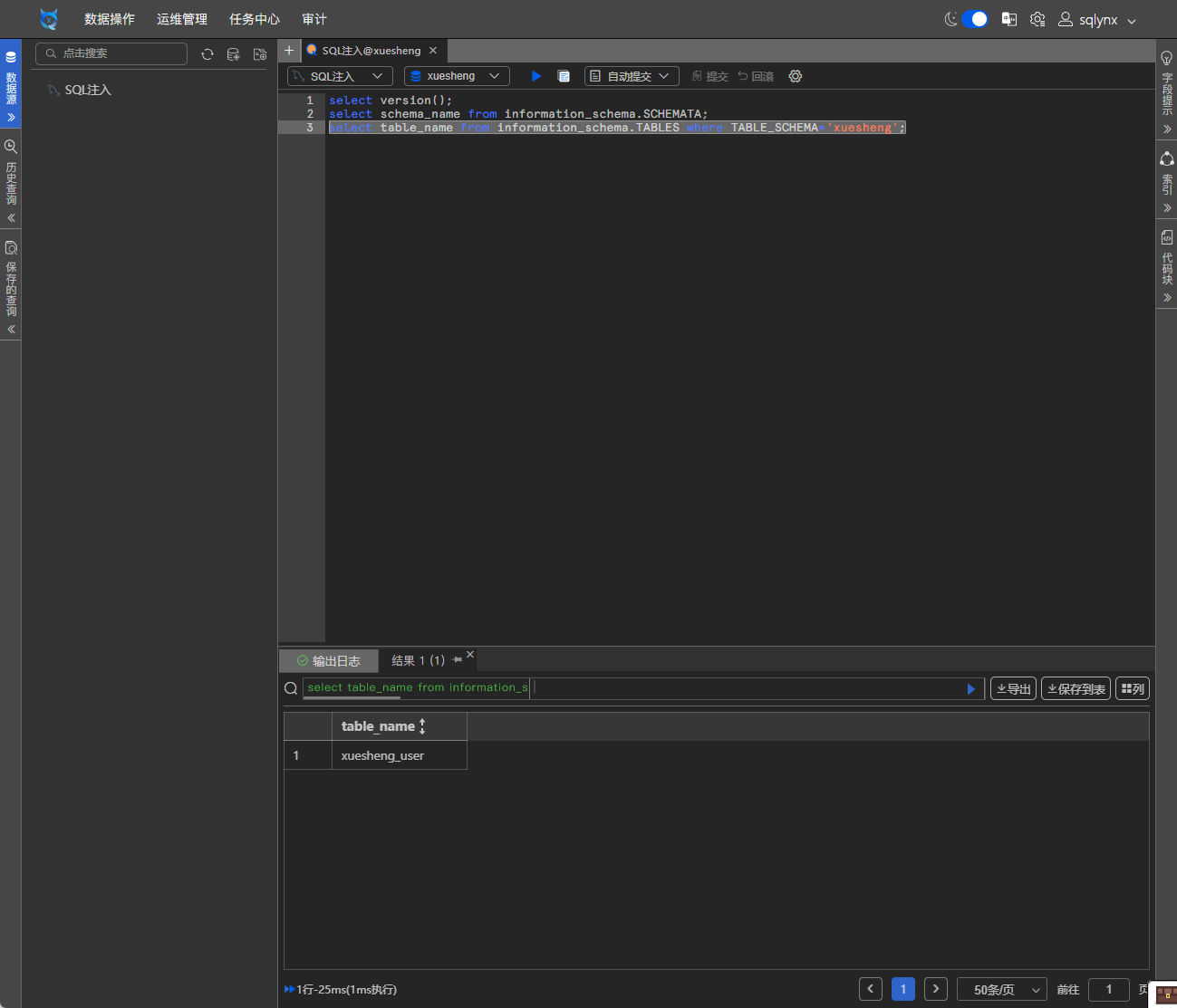Pin the results tab
The image size is (1177, 1008).
pyautogui.click(x=457, y=660)
